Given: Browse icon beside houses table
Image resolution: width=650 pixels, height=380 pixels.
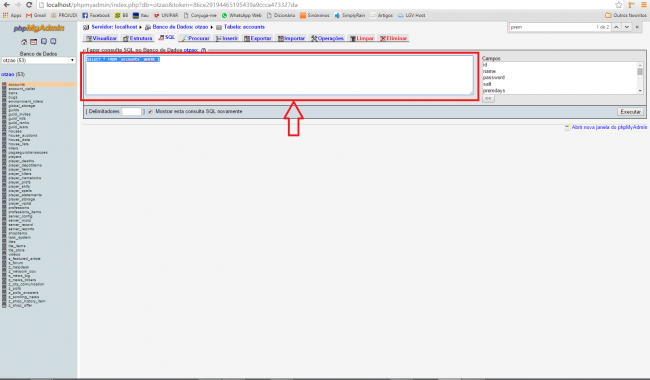Looking at the screenshot, I should (4, 131).
